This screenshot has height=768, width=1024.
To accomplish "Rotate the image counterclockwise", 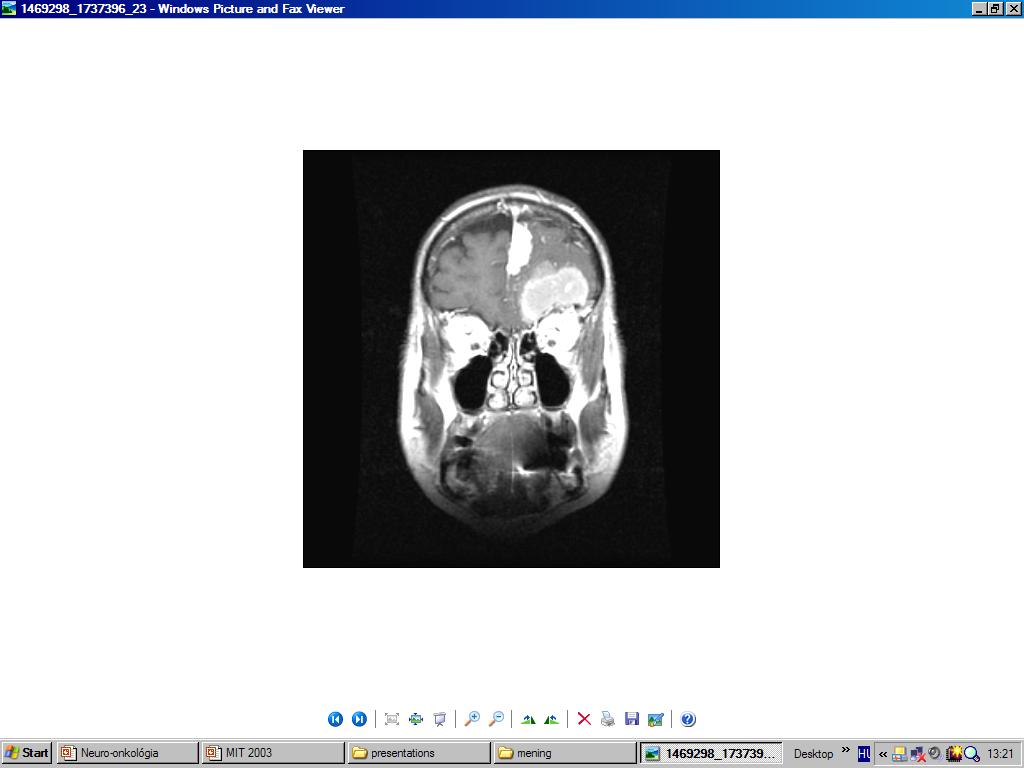I will pos(552,719).
